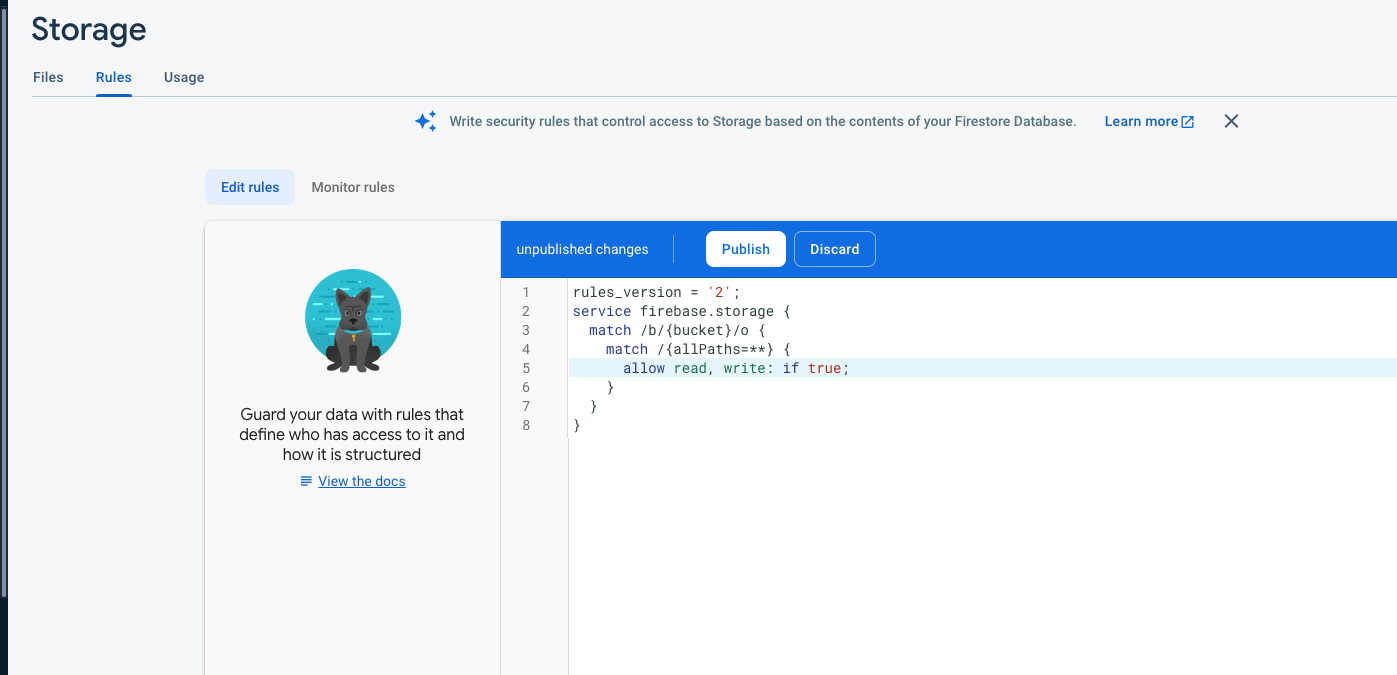The height and width of the screenshot is (675, 1397).
Task: Click the rules_version code line
Action: pos(656,292)
